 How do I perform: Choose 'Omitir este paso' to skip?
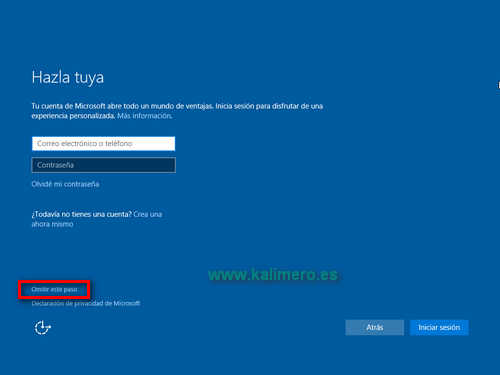click(54, 289)
